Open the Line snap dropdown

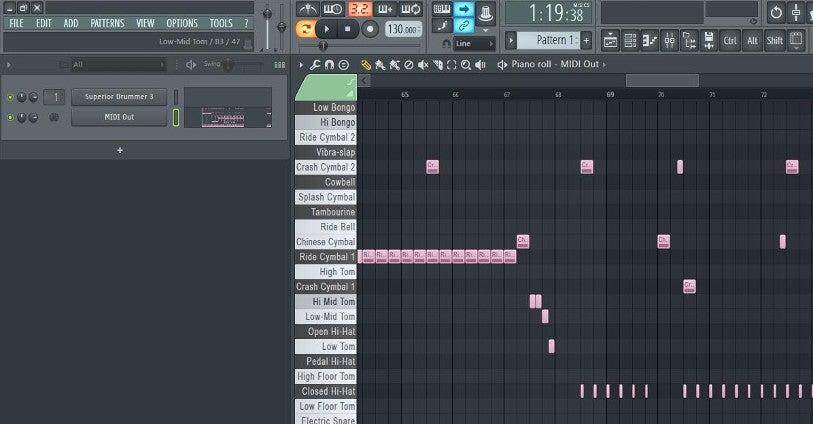click(474, 44)
